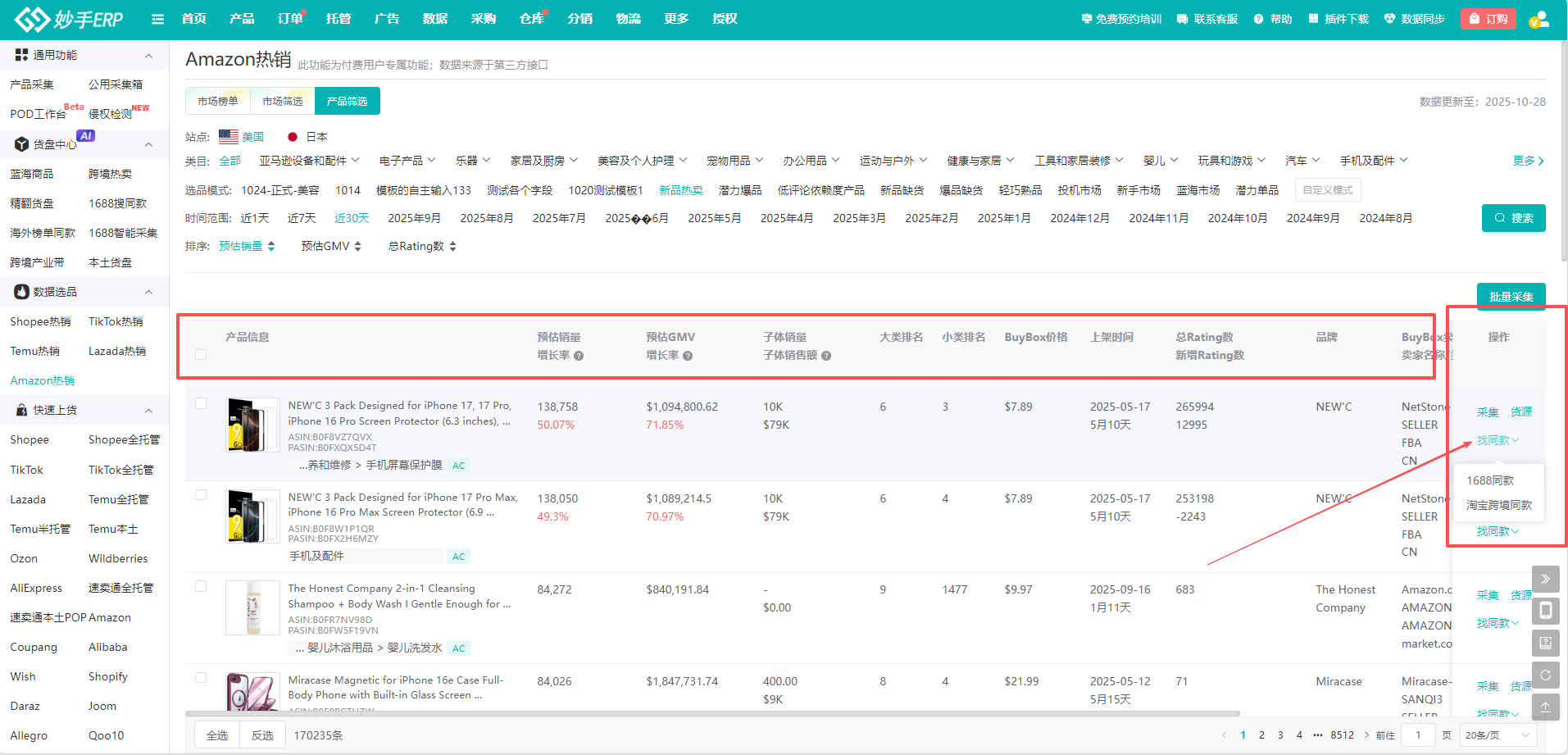The height and width of the screenshot is (755, 1568).
Task: Click the back-to-top arrow icon
Action: click(1545, 707)
